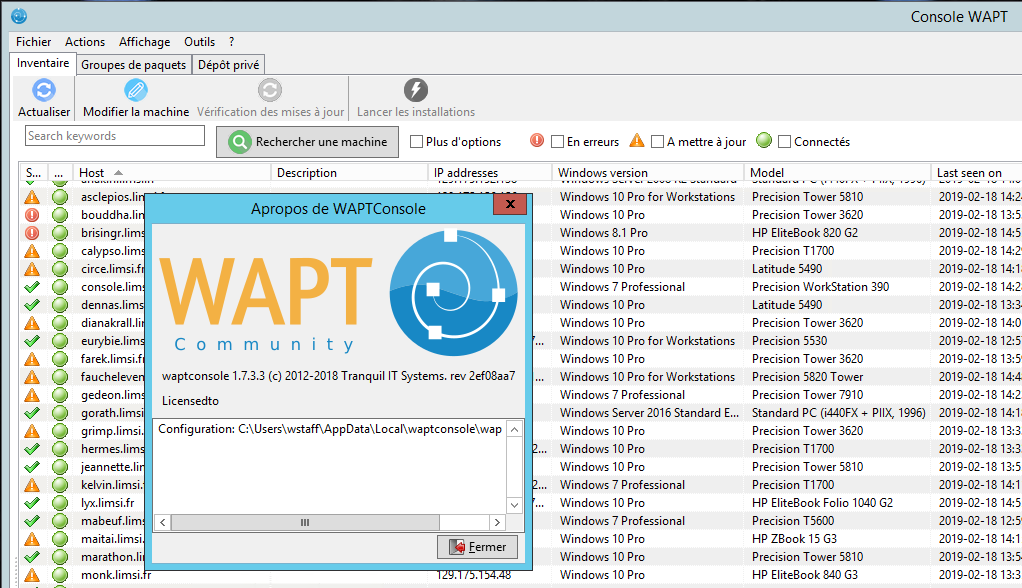Click the green Connectés status icon

pos(764,140)
